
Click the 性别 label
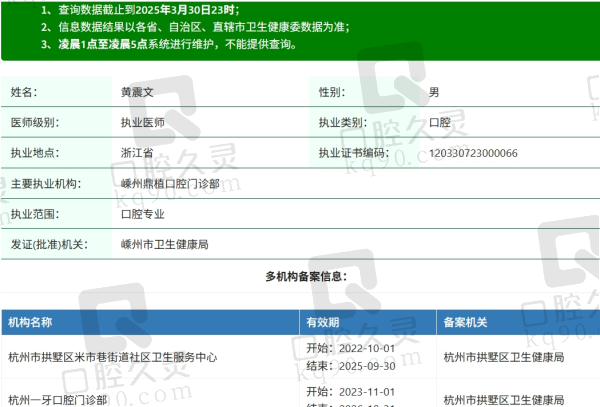coord(332,92)
